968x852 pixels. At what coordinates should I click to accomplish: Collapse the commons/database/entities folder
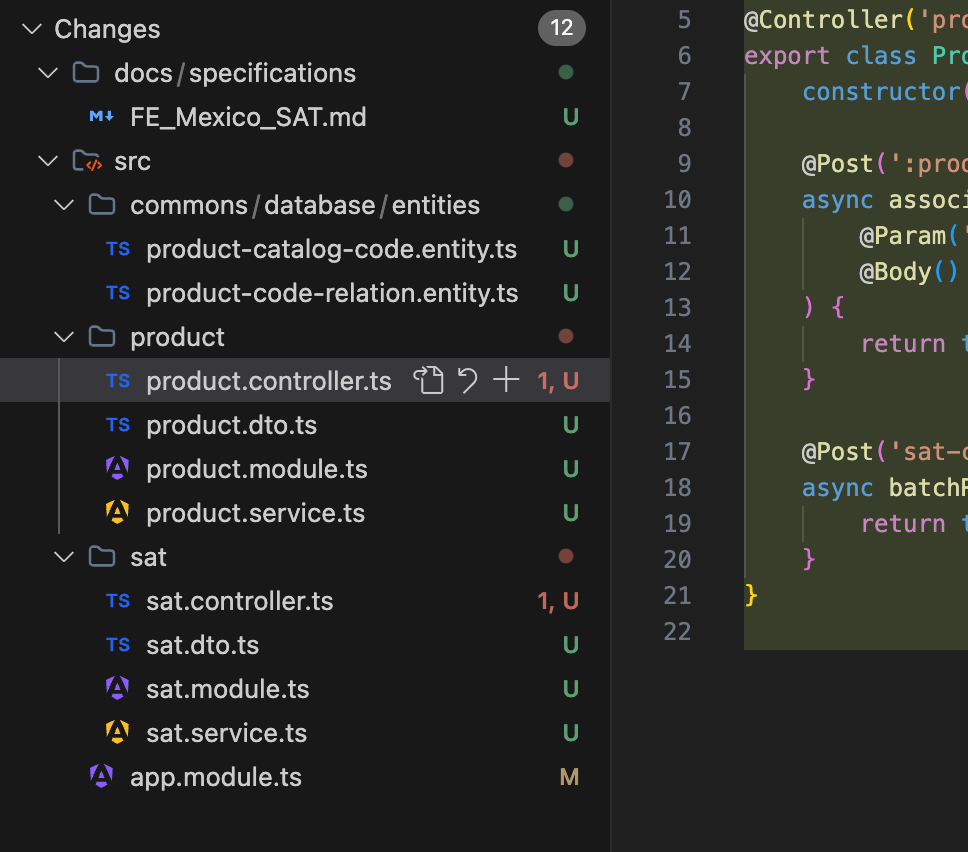pos(64,205)
